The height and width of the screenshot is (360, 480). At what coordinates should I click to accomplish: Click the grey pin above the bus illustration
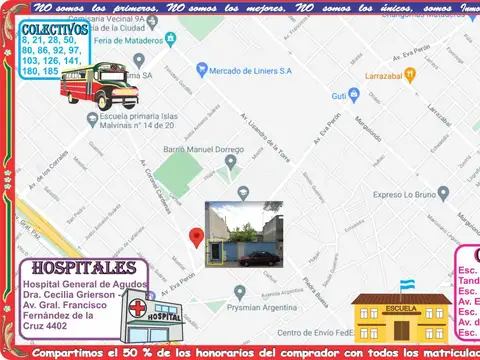pos(139,61)
